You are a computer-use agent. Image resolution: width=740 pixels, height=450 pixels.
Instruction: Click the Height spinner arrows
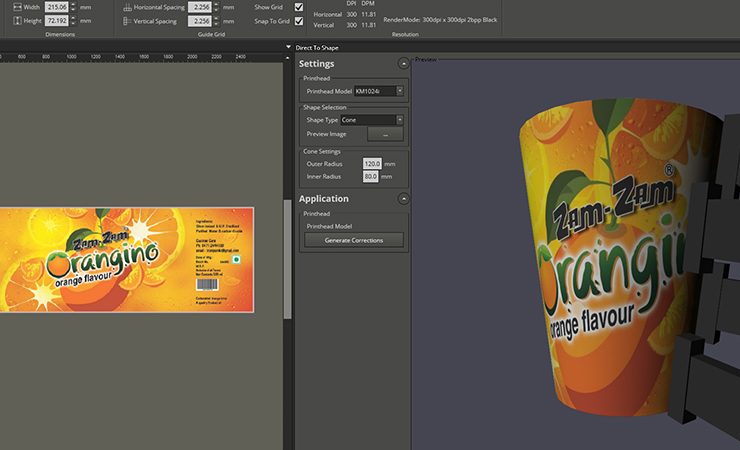coord(73,21)
